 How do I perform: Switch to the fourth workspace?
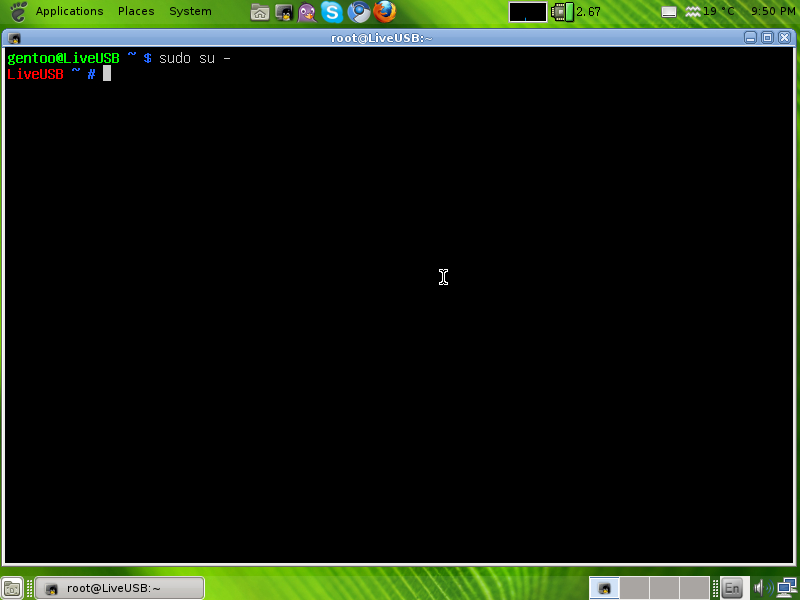click(x=694, y=588)
